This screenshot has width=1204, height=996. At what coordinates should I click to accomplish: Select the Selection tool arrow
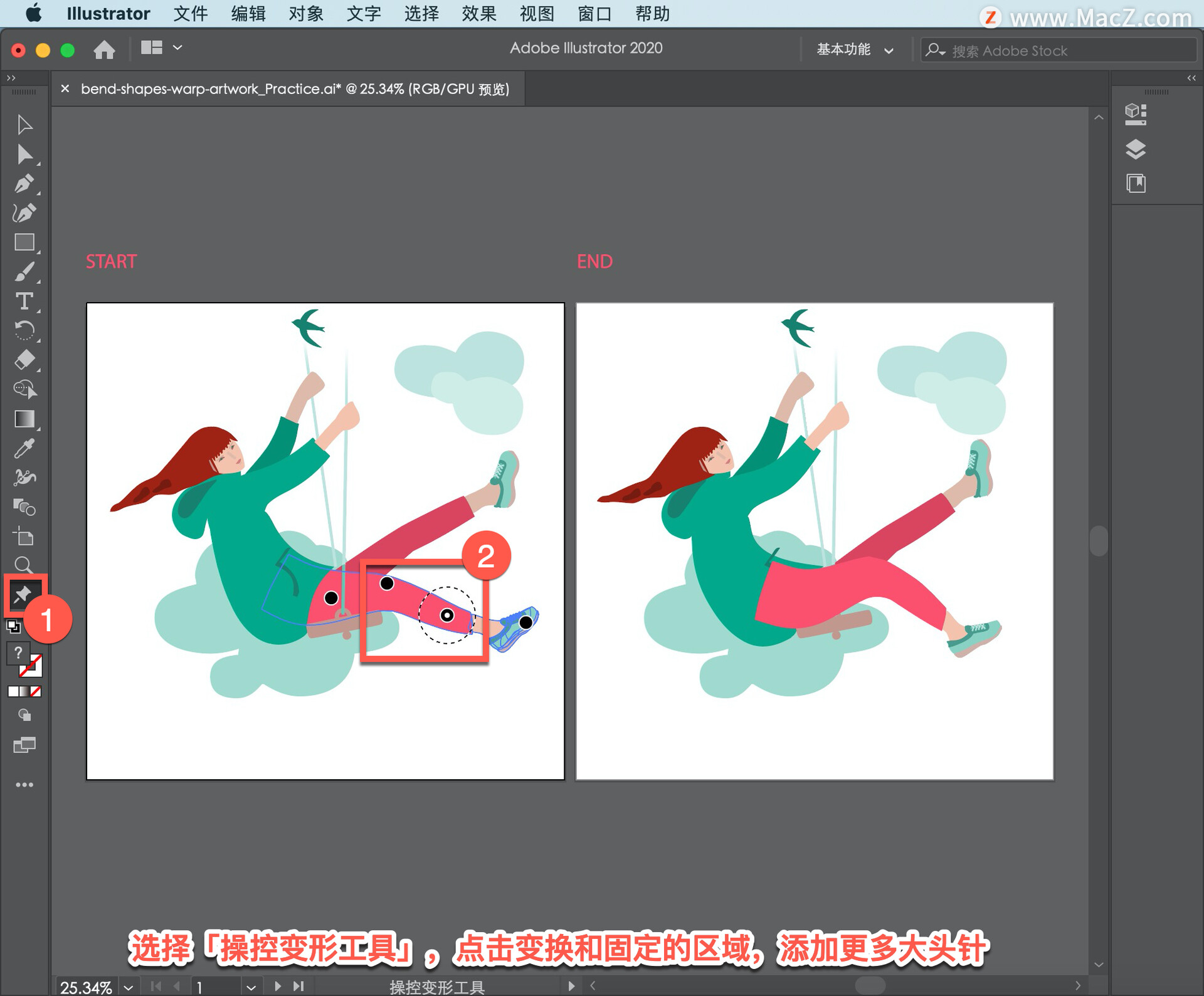24,125
